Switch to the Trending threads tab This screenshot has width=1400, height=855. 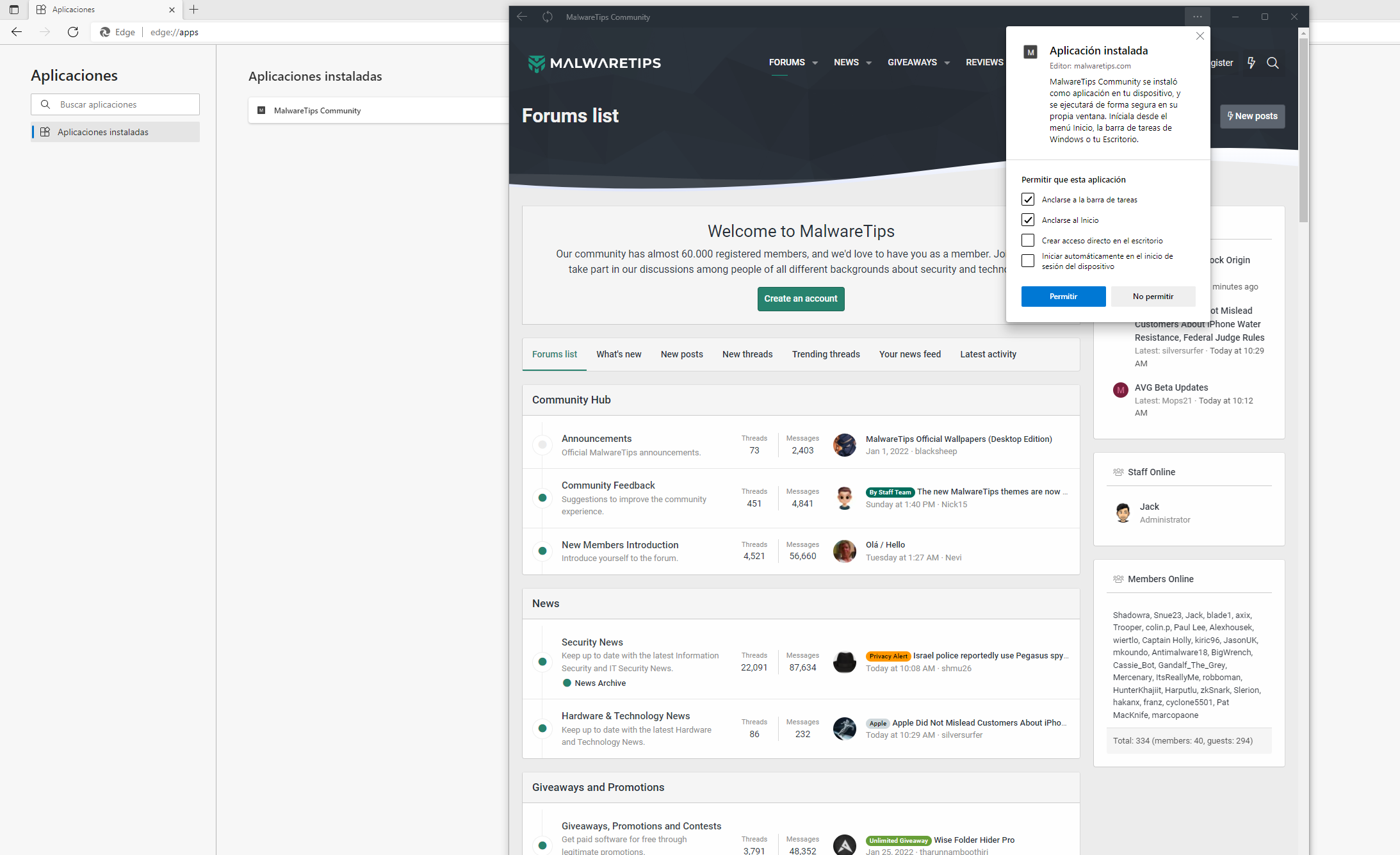(826, 354)
